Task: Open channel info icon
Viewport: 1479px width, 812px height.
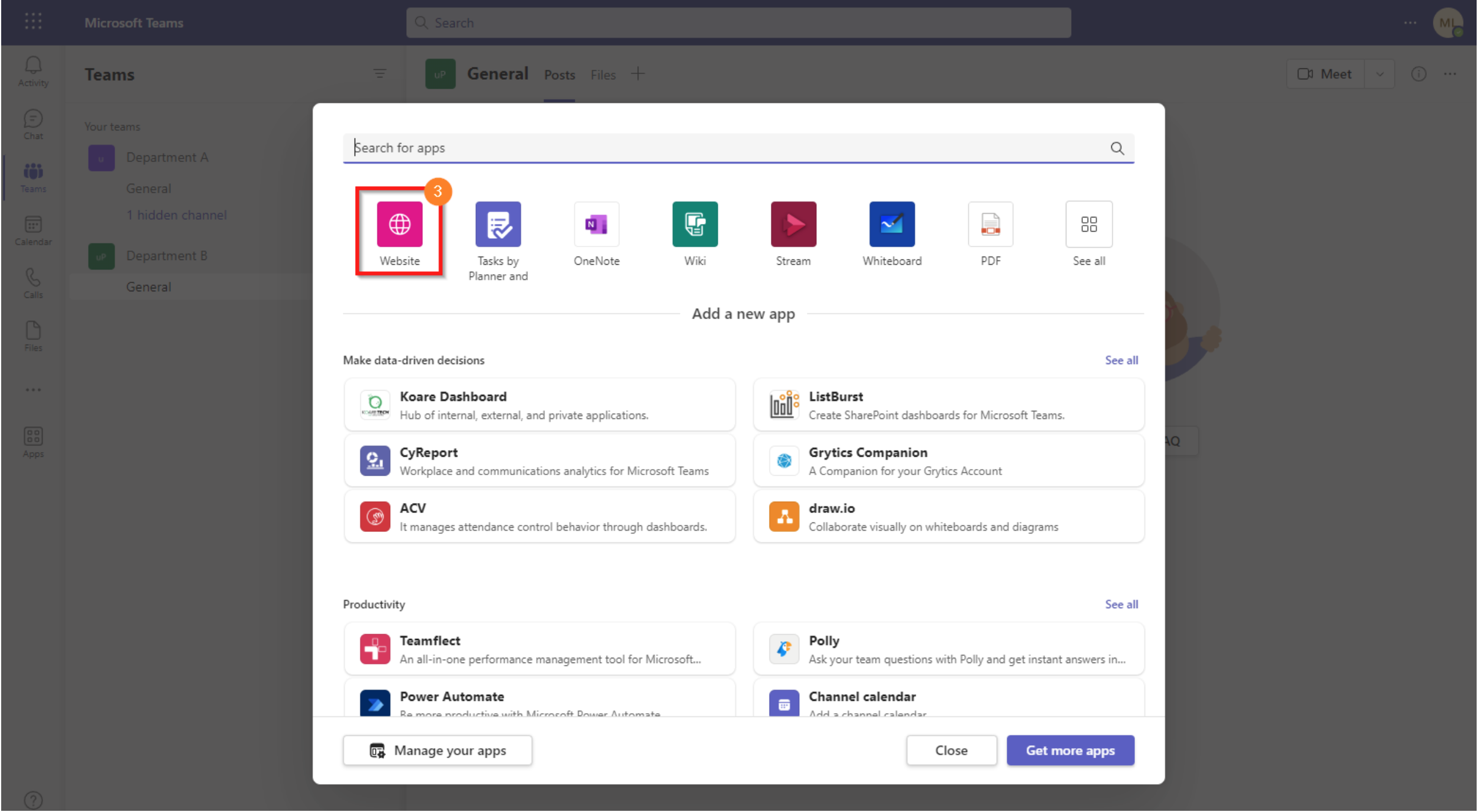Action: (1418, 74)
